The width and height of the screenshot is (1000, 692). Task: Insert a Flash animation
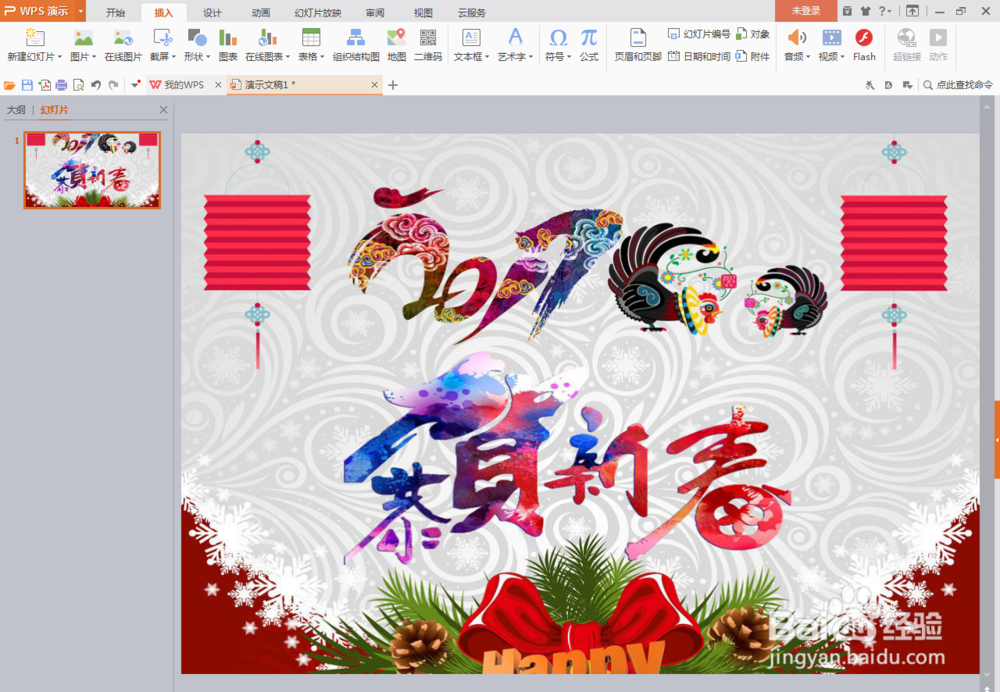[864, 44]
